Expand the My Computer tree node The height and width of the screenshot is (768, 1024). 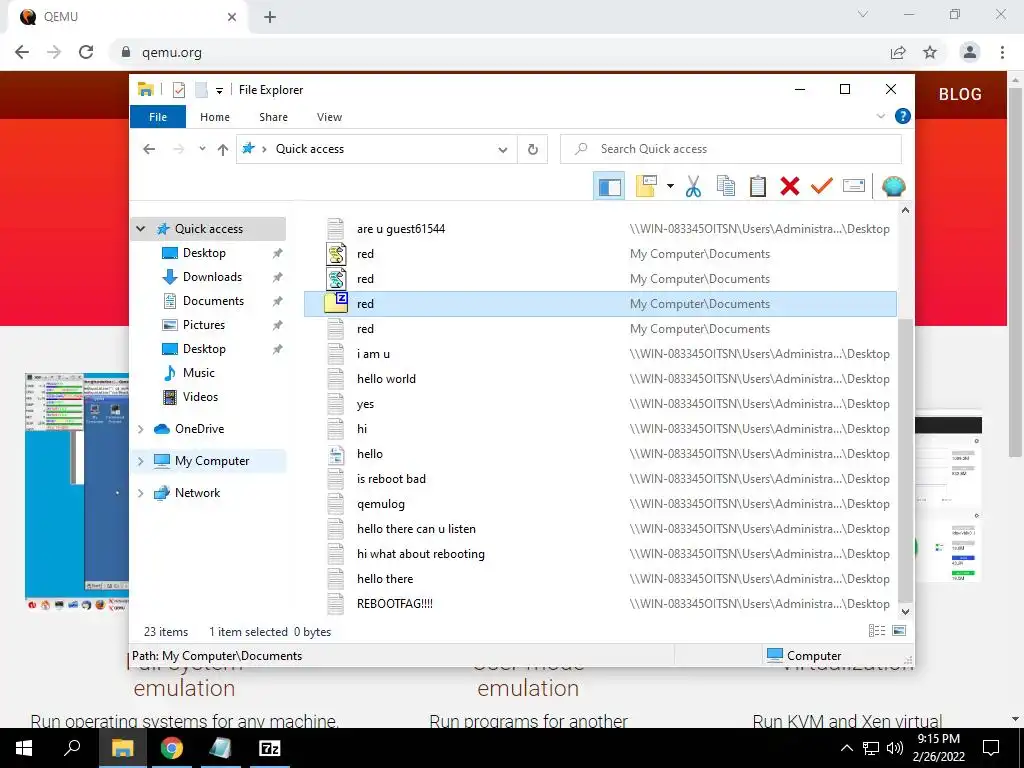click(x=140, y=461)
